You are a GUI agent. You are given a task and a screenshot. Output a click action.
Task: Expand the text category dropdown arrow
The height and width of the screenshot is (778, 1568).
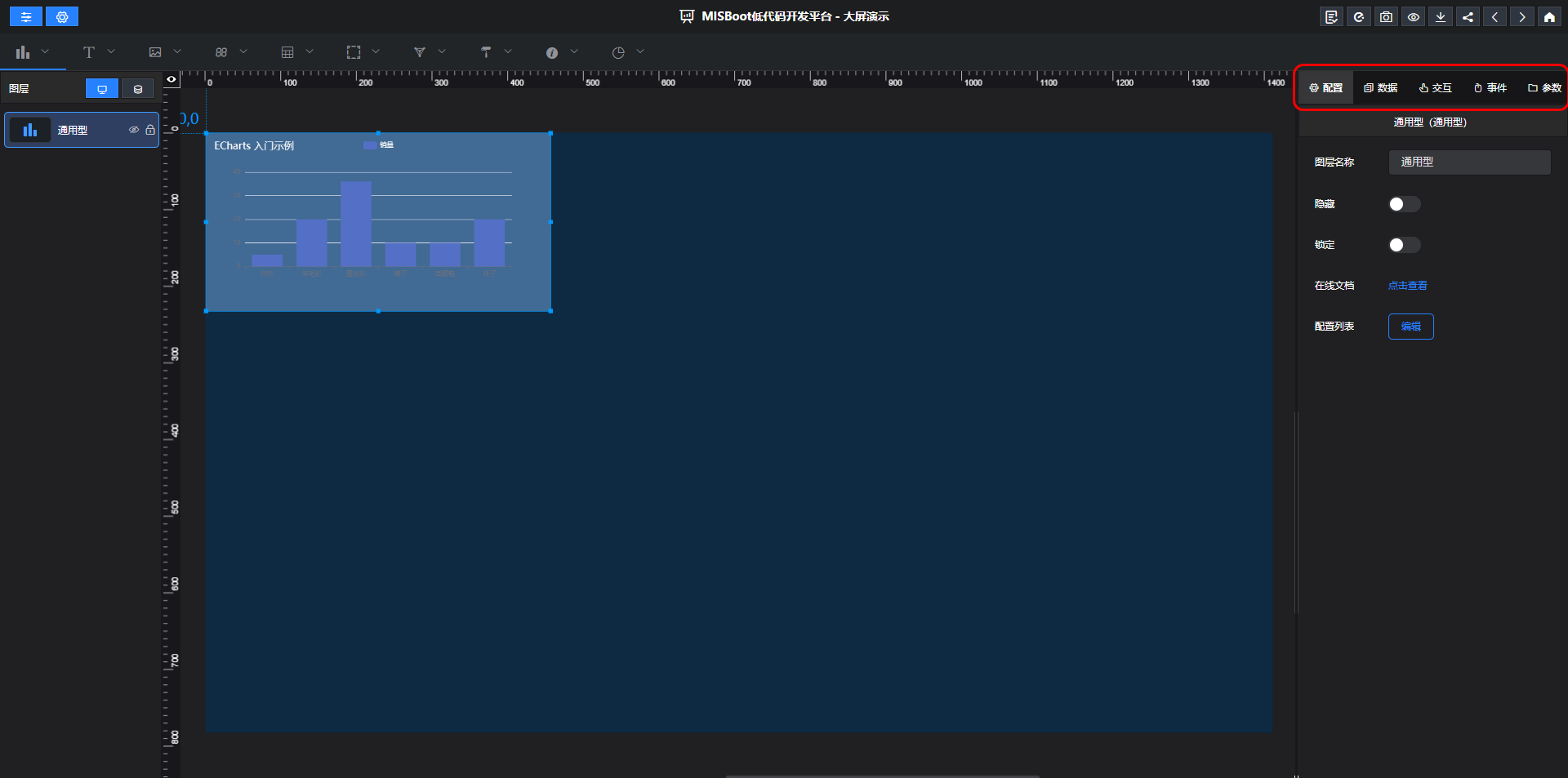111,51
